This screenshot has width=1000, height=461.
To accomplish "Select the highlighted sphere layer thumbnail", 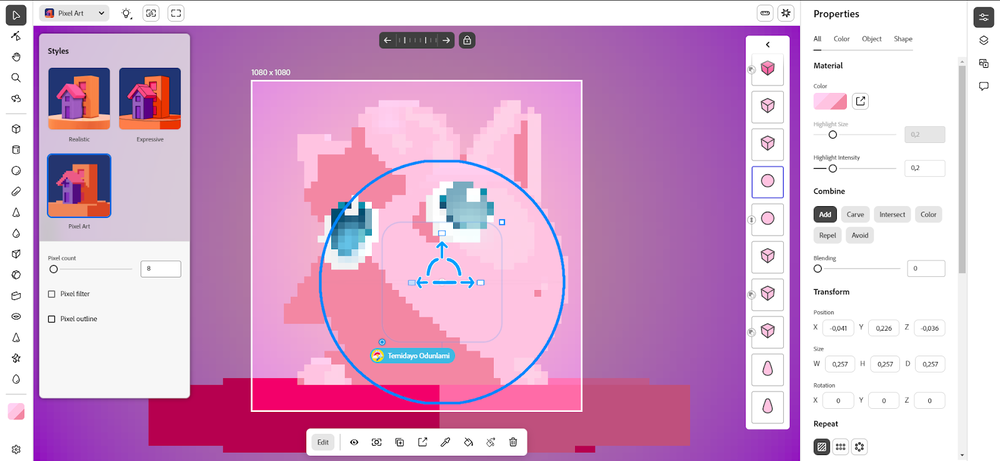I will coord(768,182).
